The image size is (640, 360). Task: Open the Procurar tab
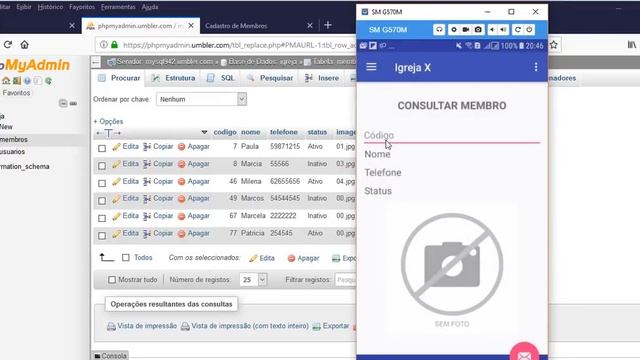119,78
